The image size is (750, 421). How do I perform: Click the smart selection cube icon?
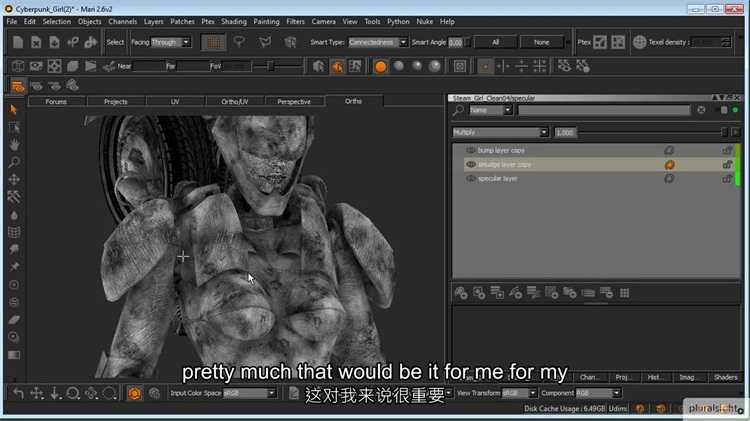point(290,42)
